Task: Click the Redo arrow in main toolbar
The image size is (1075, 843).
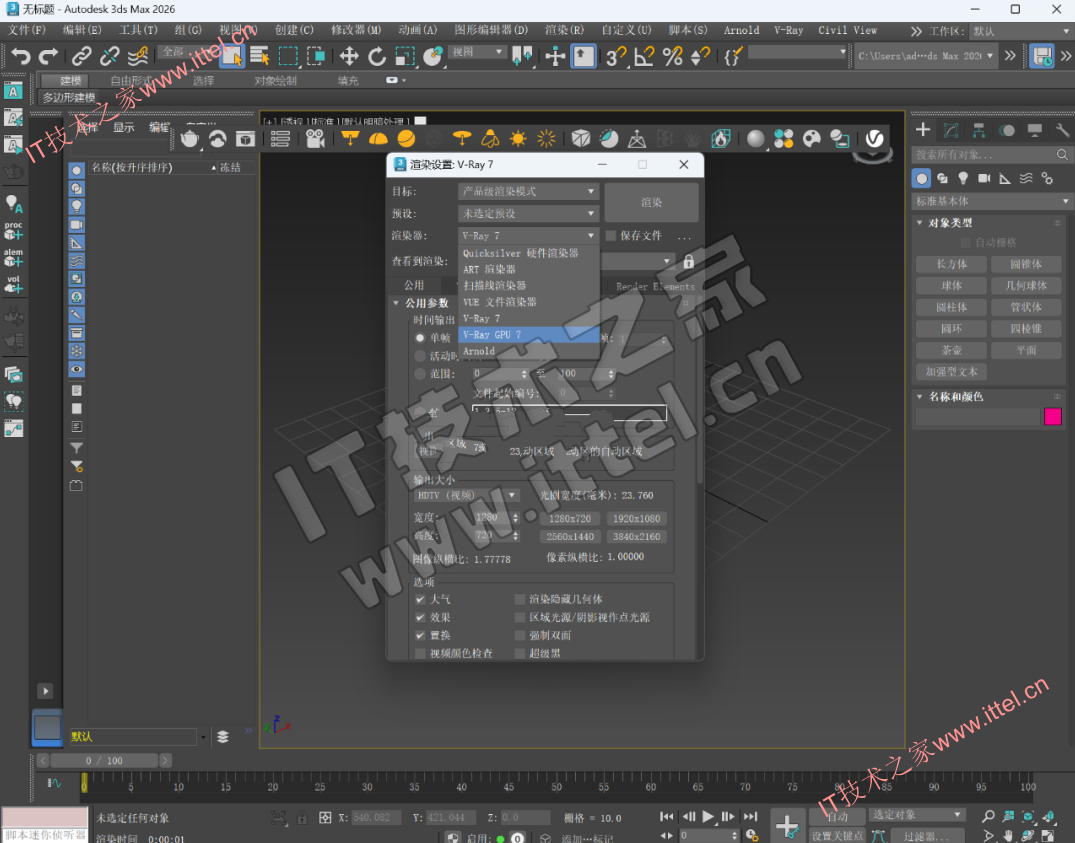Action: [x=48, y=56]
